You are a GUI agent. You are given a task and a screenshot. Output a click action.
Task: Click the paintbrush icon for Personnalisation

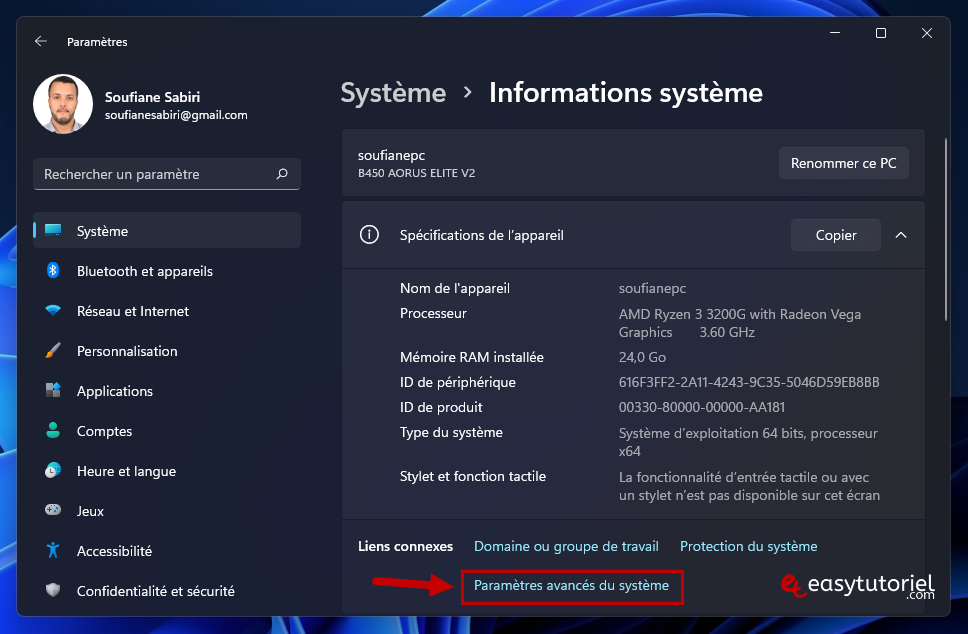[53, 351]
